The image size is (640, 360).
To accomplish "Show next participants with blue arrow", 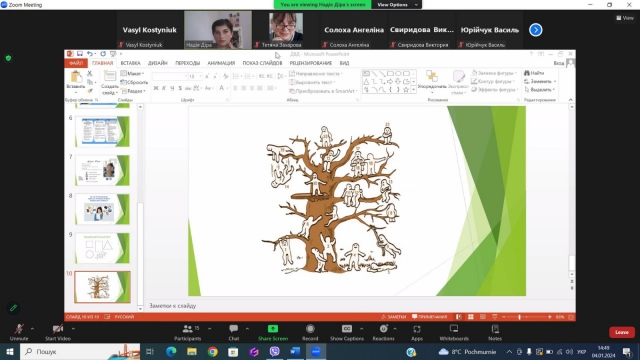I will (536, 30).
